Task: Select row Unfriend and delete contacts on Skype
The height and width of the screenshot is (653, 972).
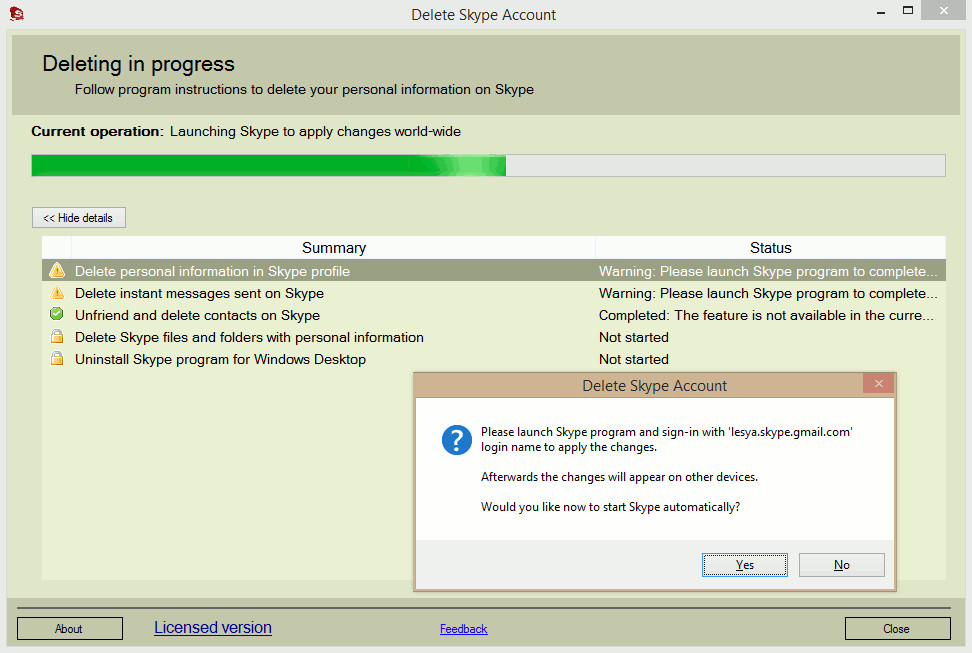Action: pos(494,314)
